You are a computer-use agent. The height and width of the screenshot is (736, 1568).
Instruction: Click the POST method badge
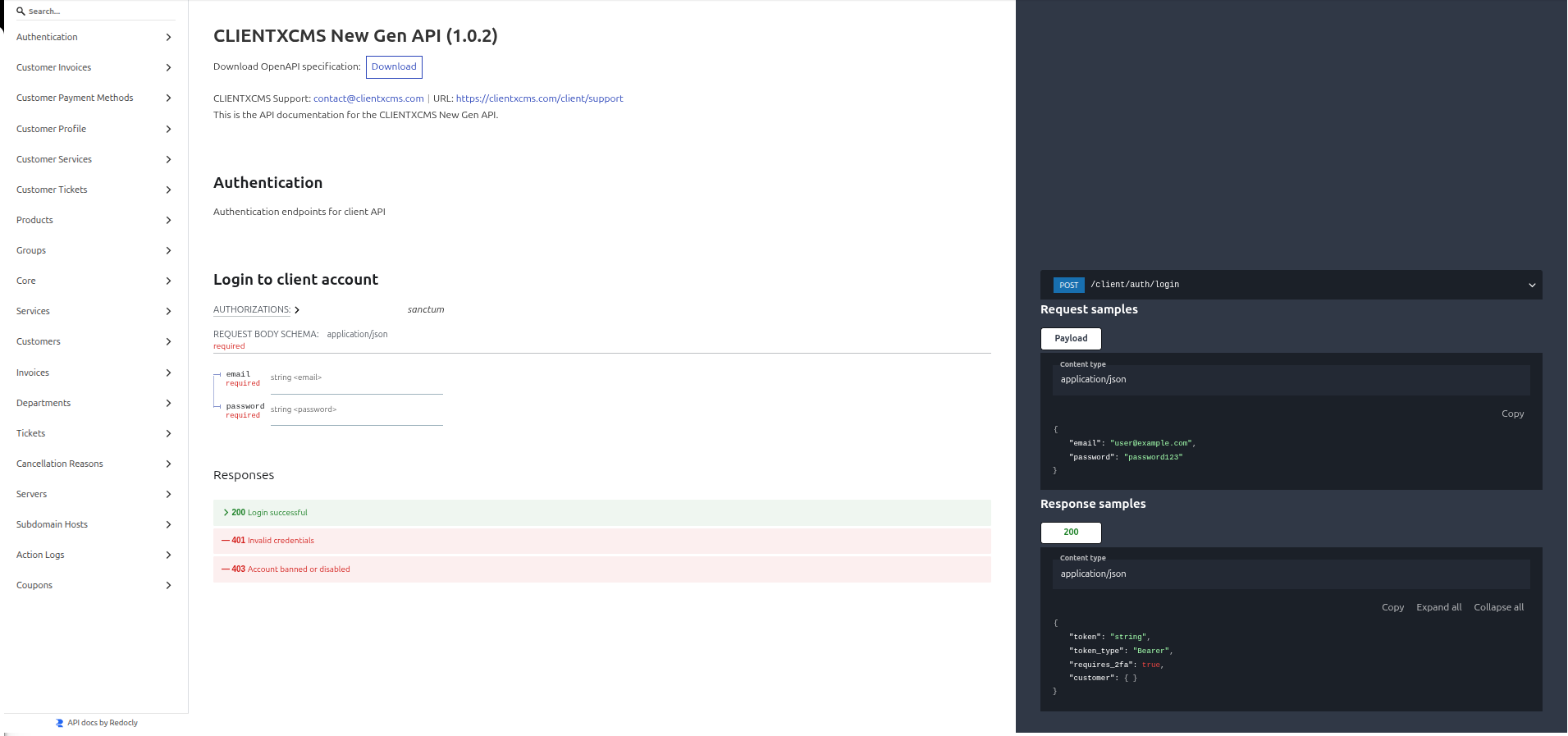(x=1068, y=286)
